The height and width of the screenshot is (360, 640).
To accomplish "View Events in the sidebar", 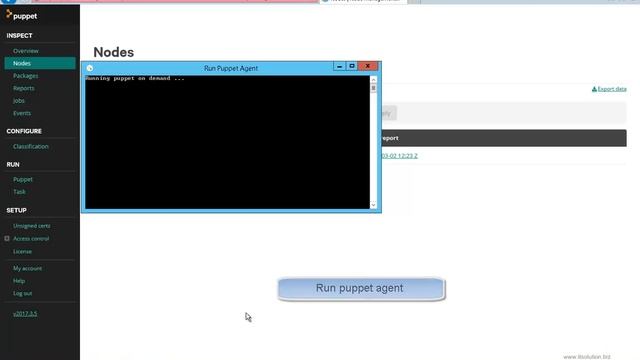I will point(22,113).
